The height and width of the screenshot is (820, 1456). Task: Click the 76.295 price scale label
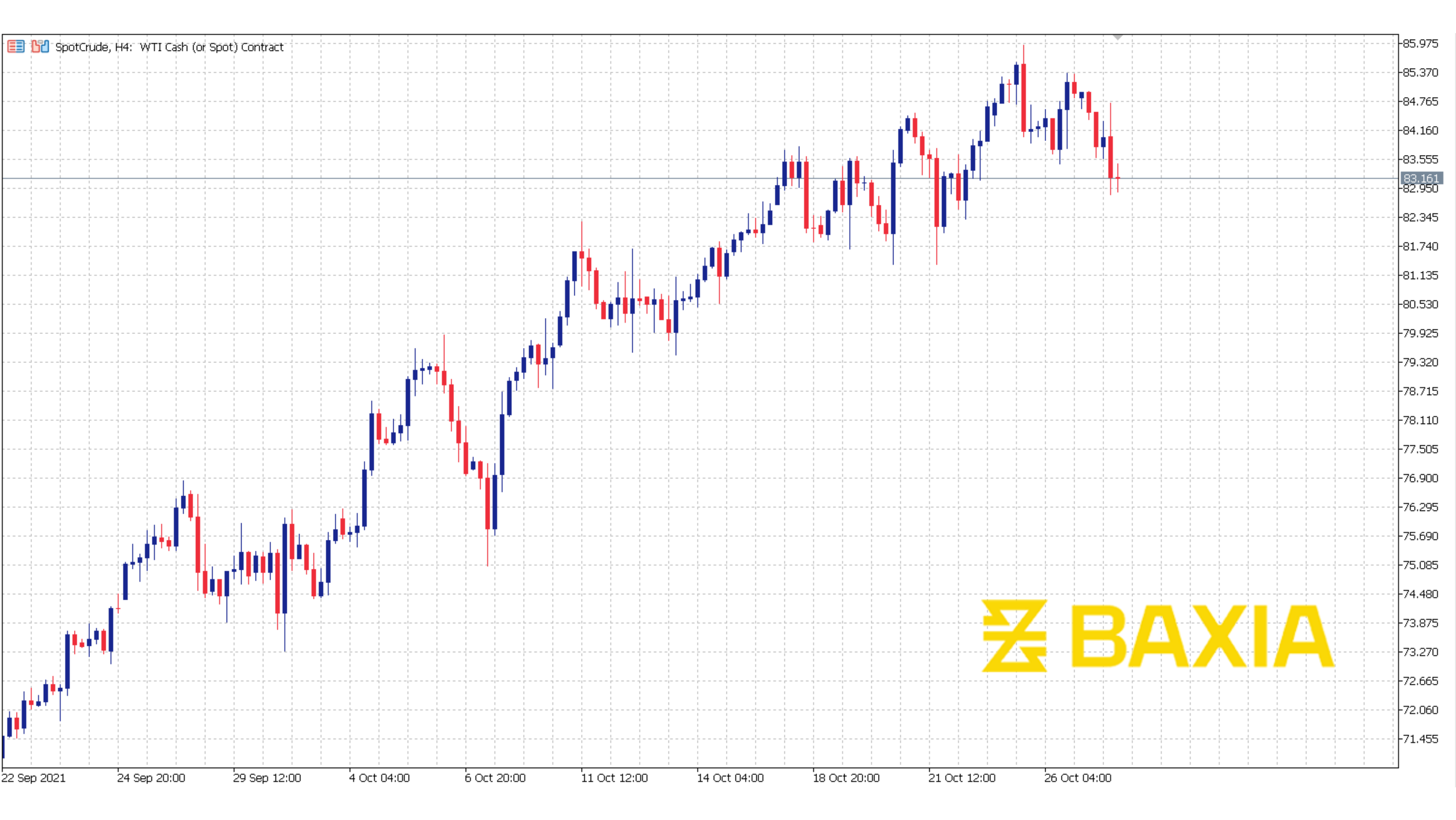[1420, 508]
